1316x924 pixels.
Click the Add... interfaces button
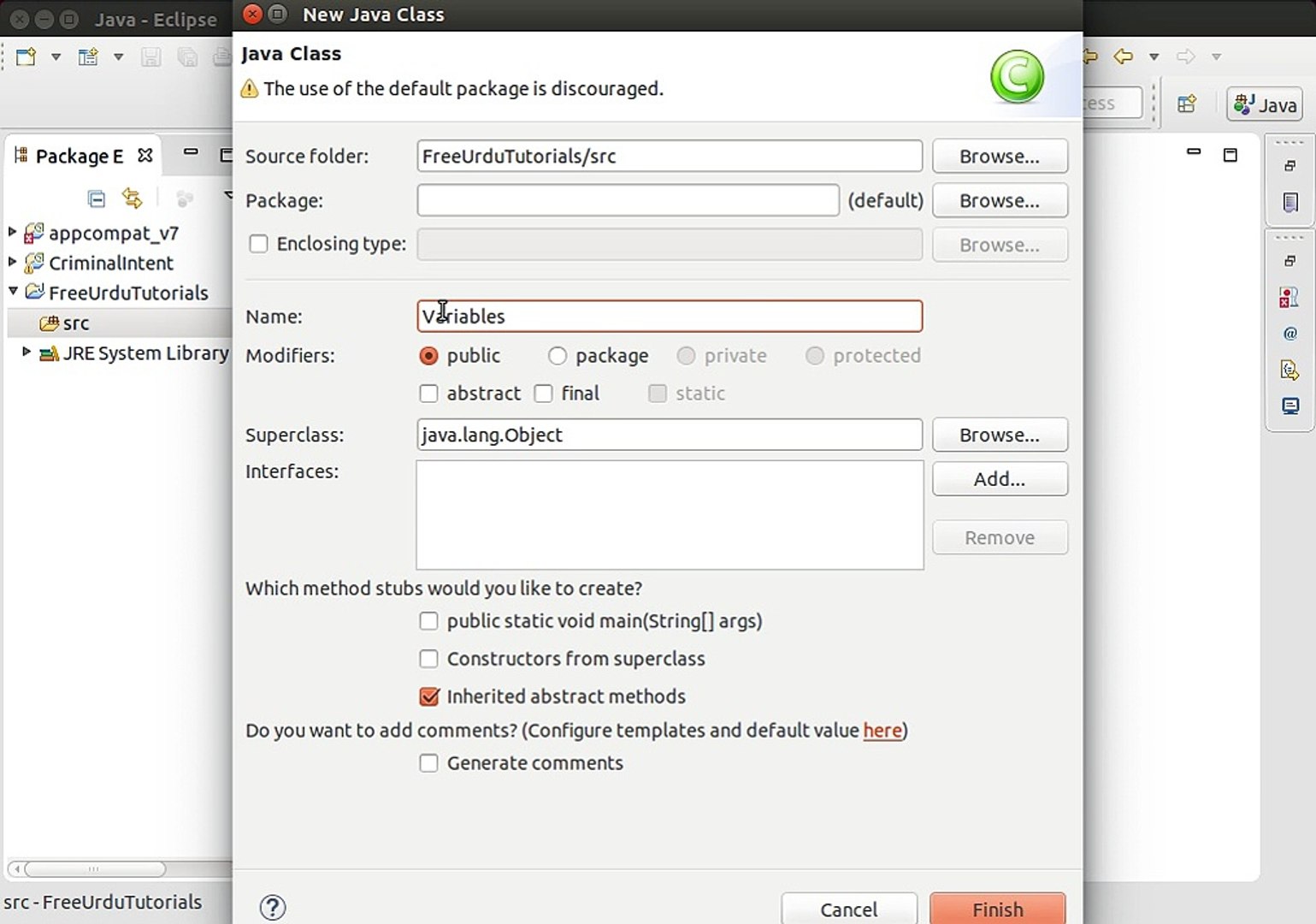tap(1000, 479)
